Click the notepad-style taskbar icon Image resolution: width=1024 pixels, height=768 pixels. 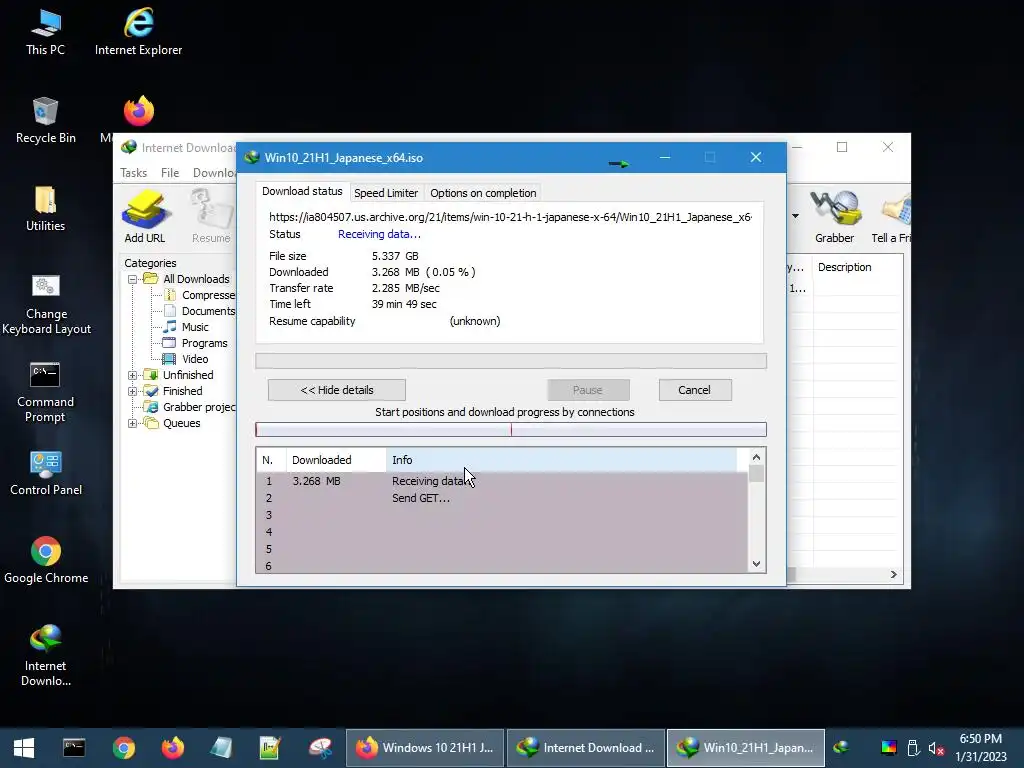tap(221, 748)
